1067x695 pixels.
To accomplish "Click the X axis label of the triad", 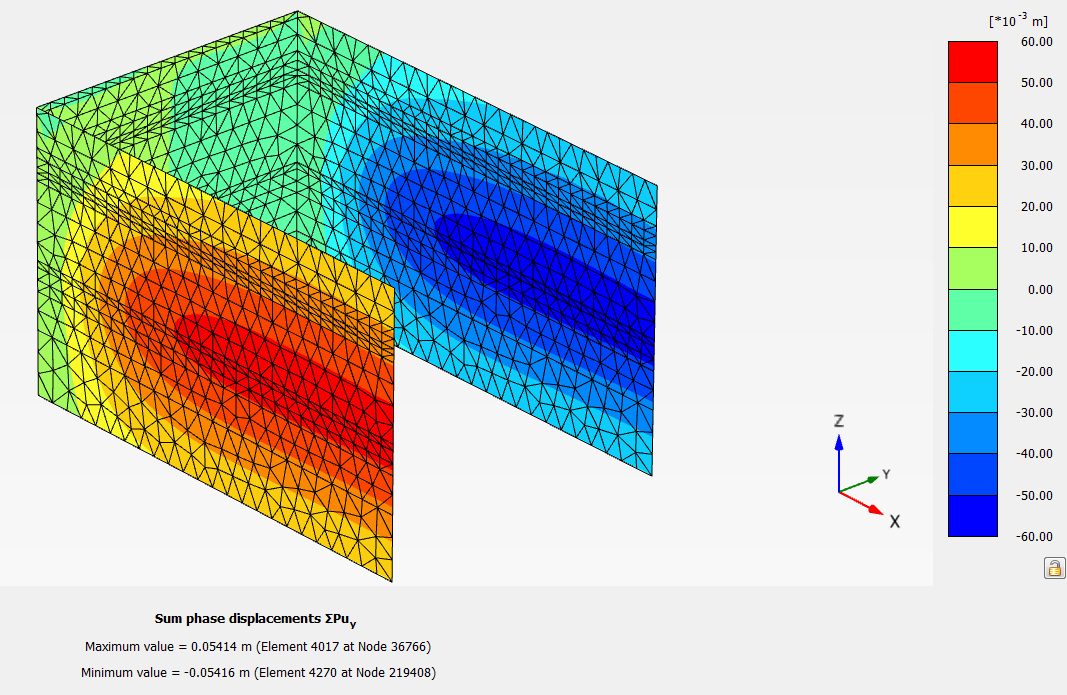I will point(895,521).
